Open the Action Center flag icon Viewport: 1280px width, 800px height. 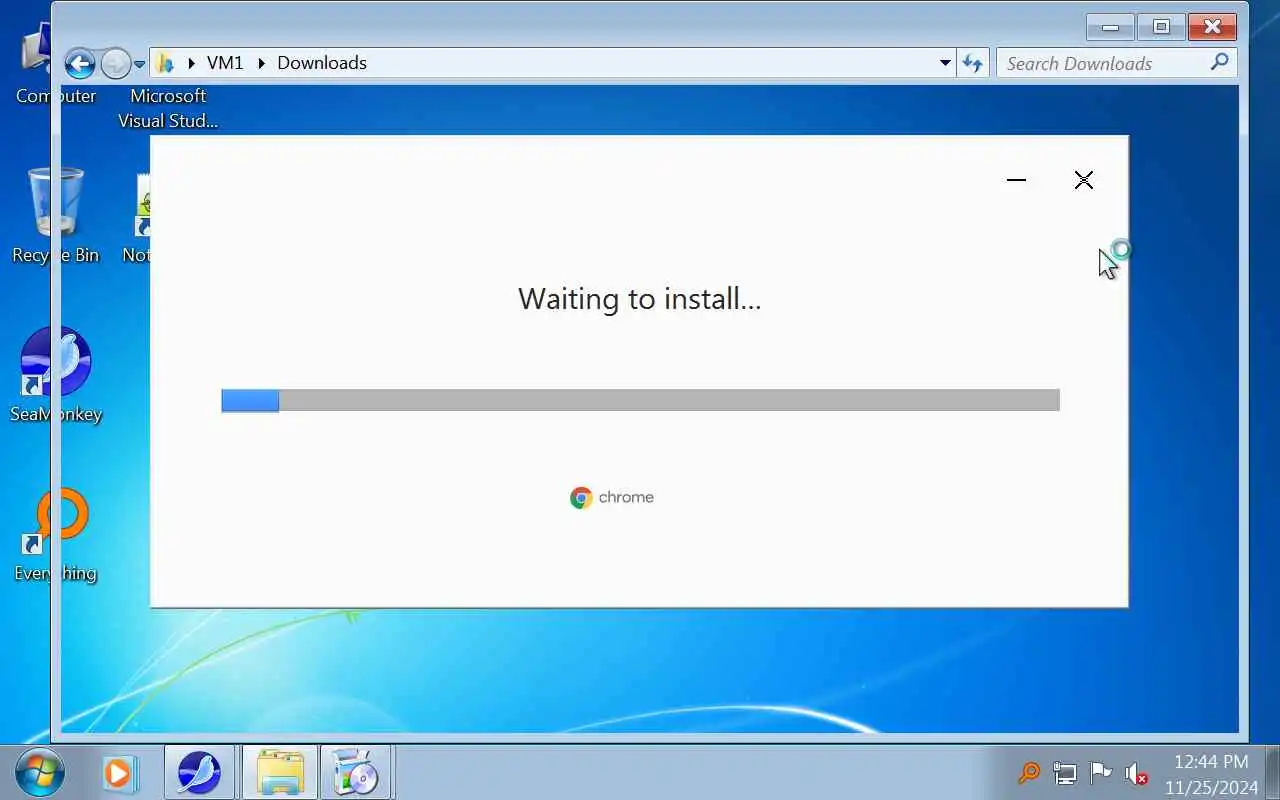point(1100,773)
